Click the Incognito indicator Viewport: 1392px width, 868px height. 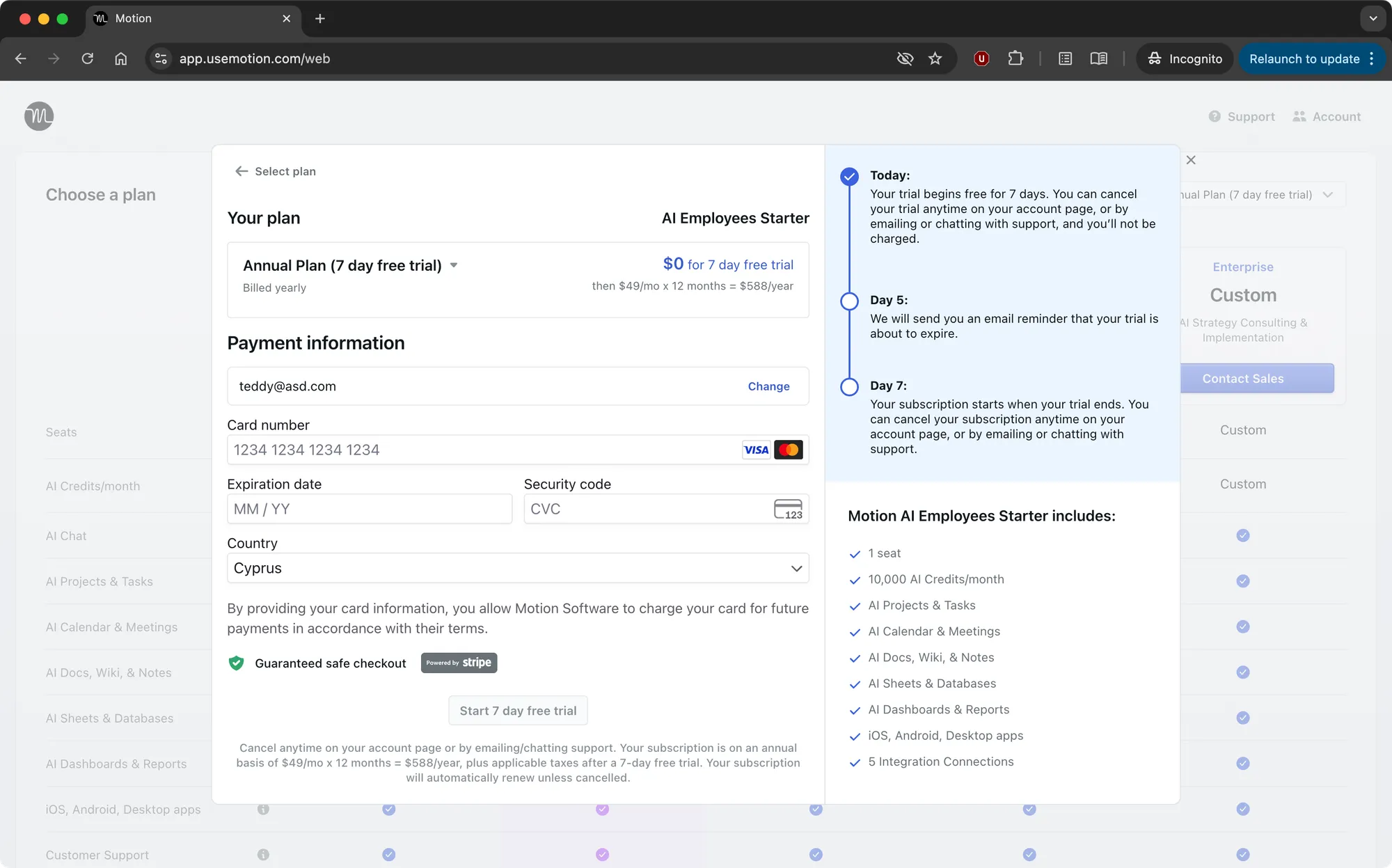point(1185,58)
